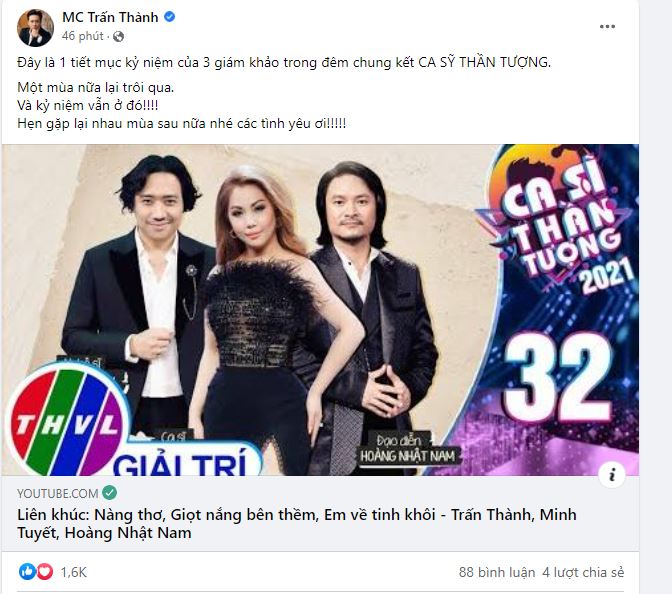This screenshot has height=594, width=672.
Task: Click the green YouTube verified checkmark
Action: [109, 493]
